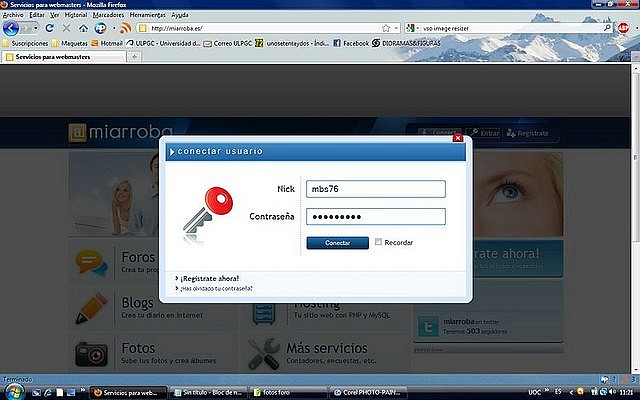Open the DIORAMAS&FIGURAS bookmark
The width and height of the screenshot is (640, 400).
click(407, 43)
